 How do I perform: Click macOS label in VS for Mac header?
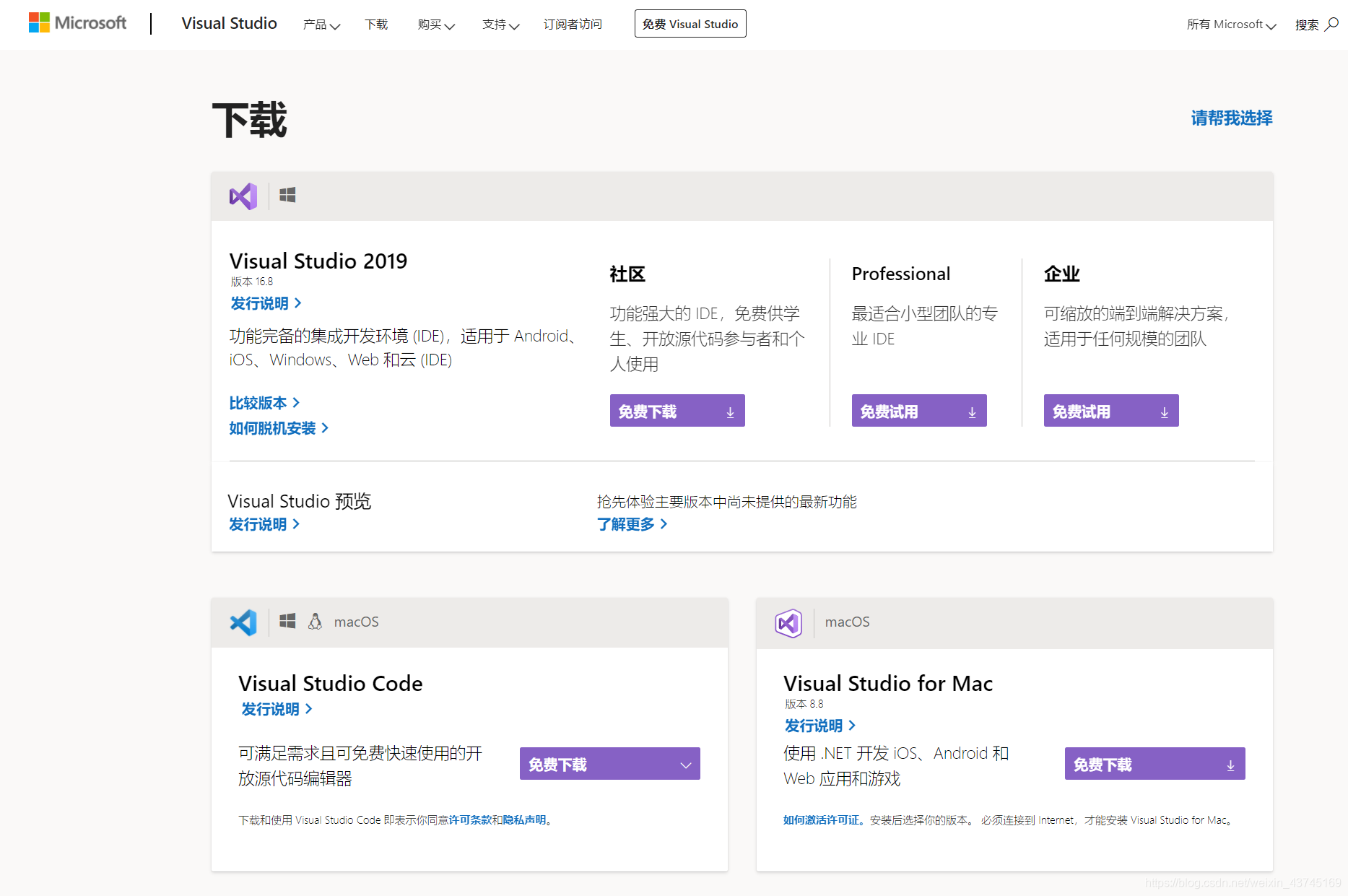pyautogui.click(x=848, y=622)
